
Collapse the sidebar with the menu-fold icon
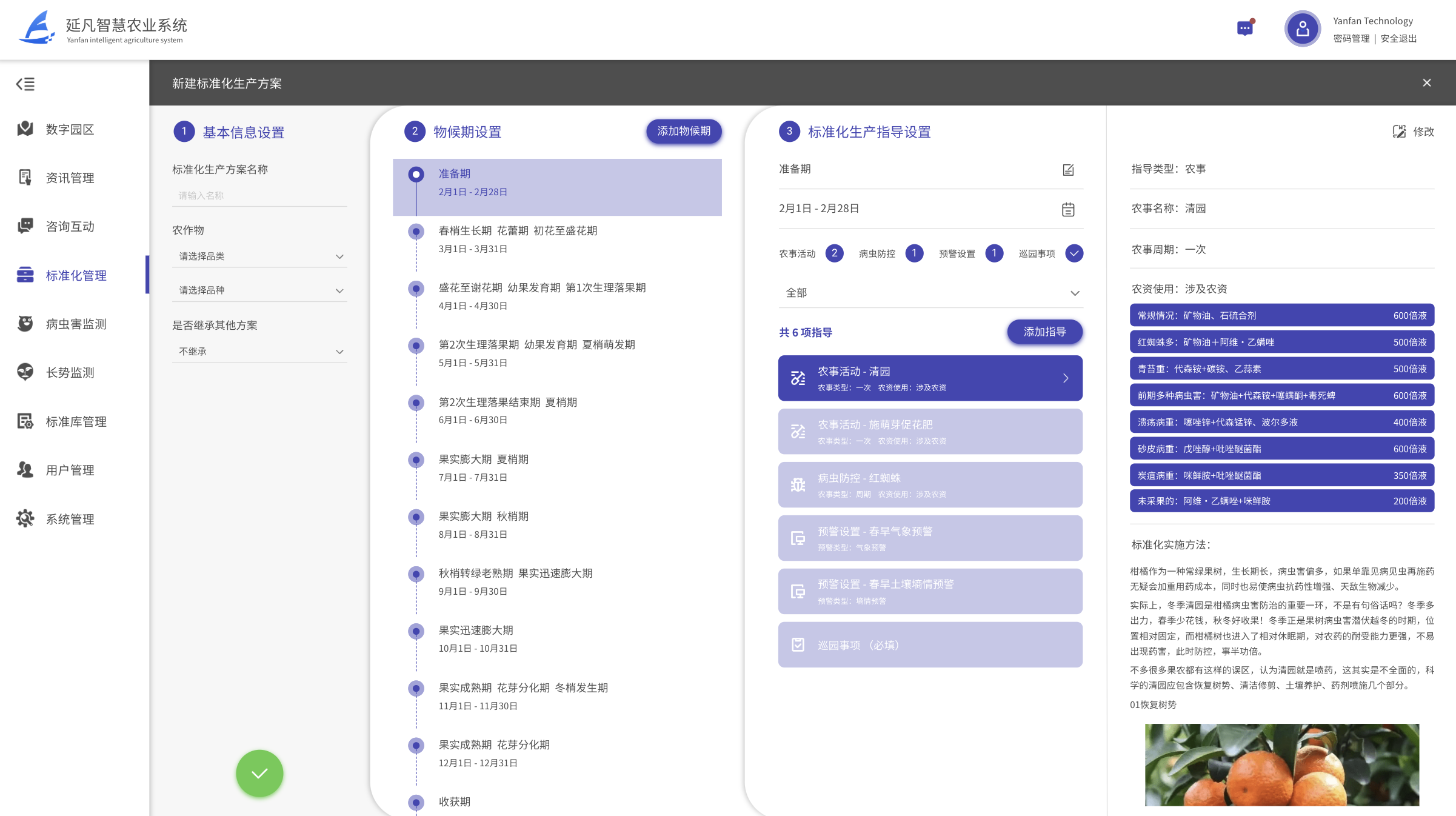25,84
